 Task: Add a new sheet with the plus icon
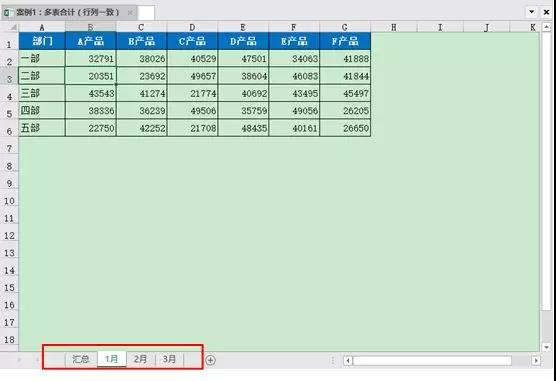click(210, 360)
